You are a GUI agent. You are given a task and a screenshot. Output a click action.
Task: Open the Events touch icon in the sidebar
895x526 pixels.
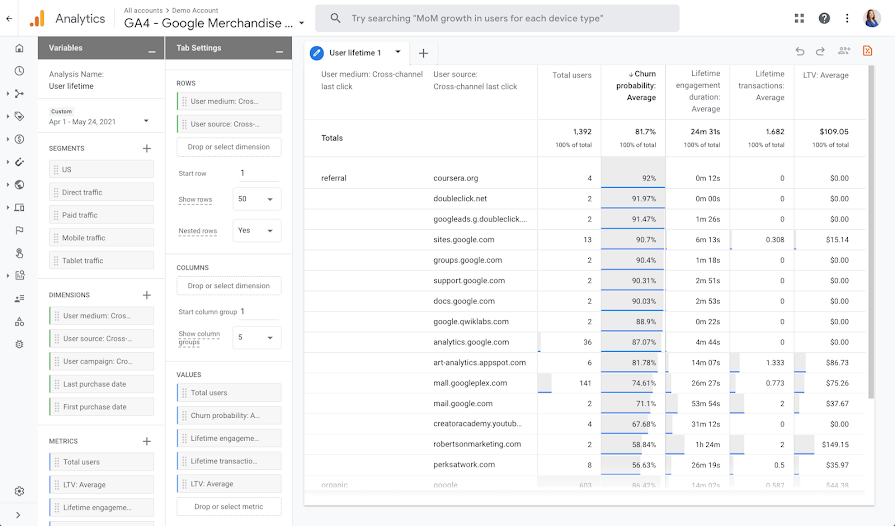[x=19, y=253]
